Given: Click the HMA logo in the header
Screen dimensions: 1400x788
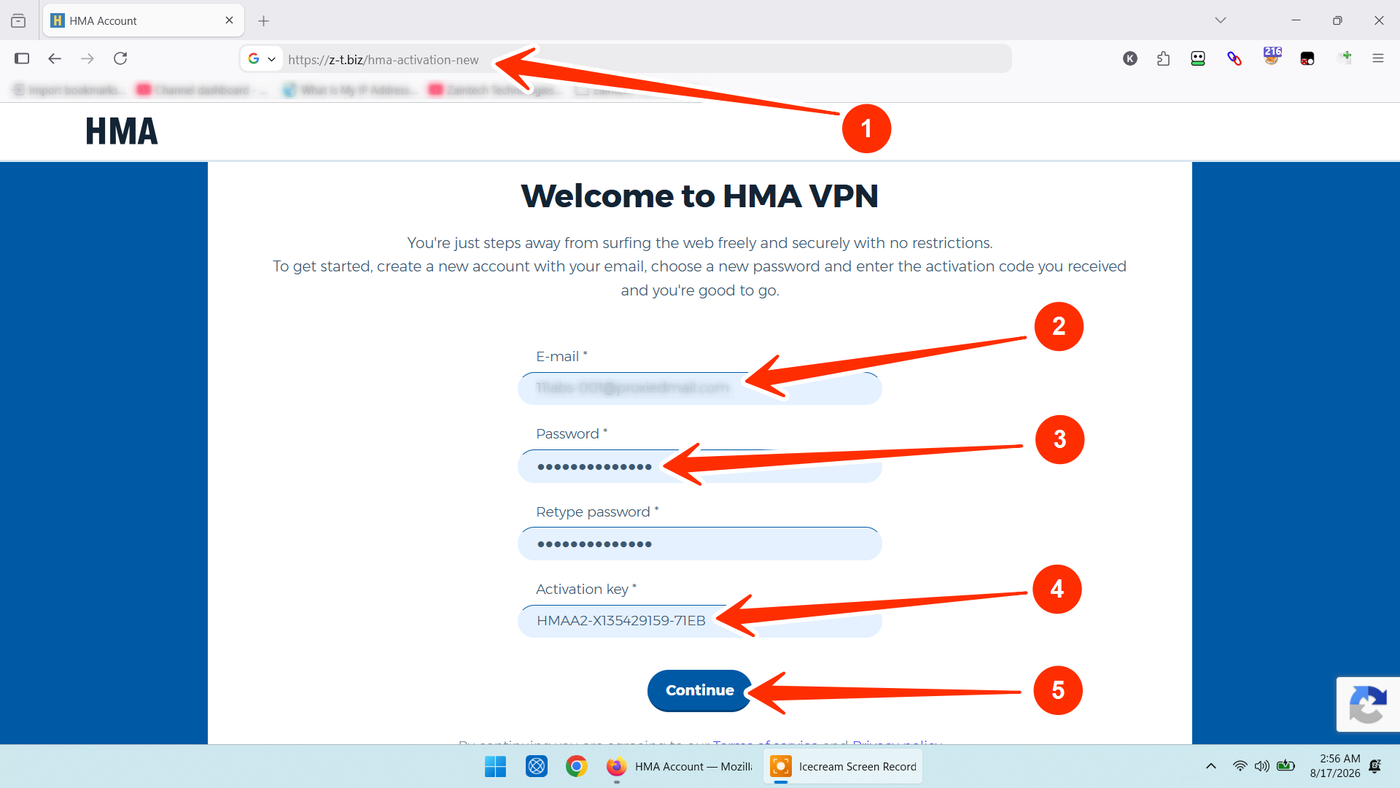Looking at the screenshot, I should coord(122,131).
